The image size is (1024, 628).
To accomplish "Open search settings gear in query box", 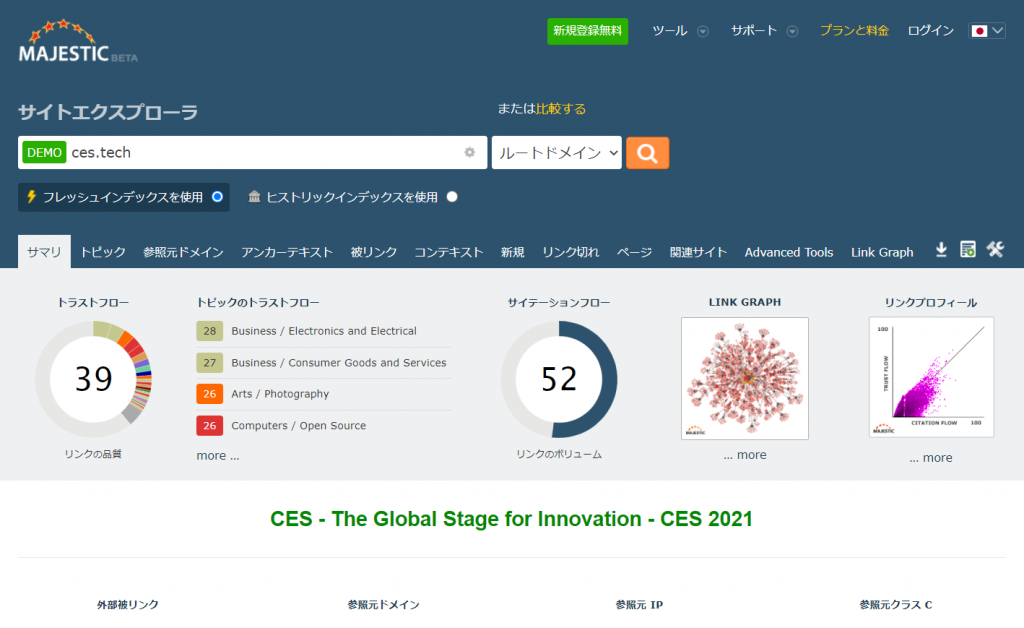I will click(x=470, y=152).
